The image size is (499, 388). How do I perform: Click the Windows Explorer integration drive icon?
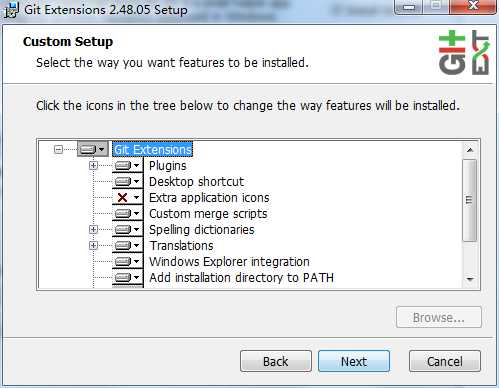[127, 261]
